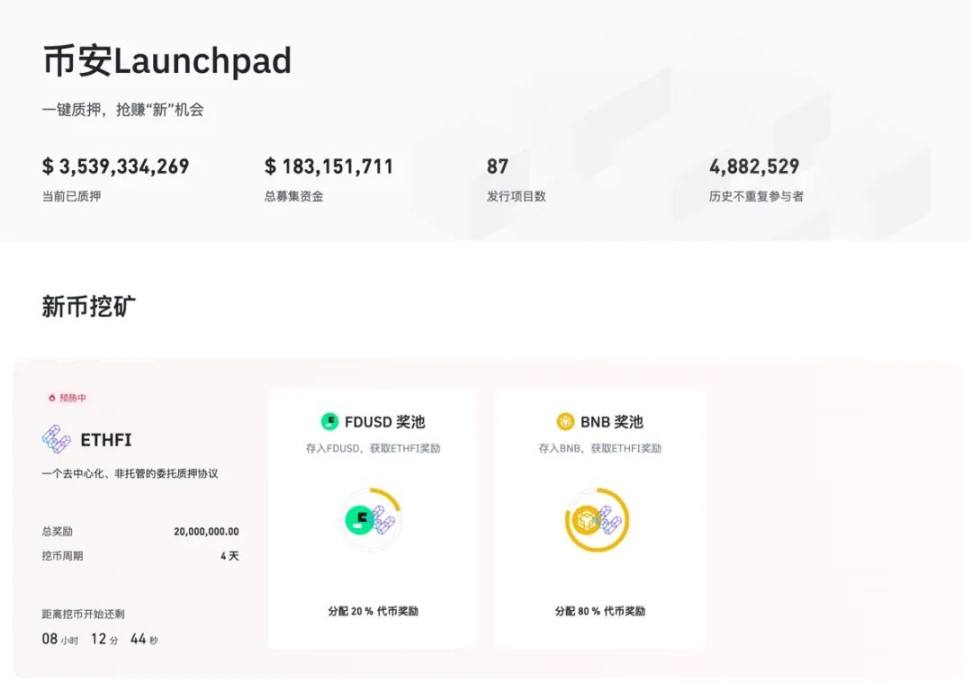Click the 挖币周期 value 4 天

[229, 556]
